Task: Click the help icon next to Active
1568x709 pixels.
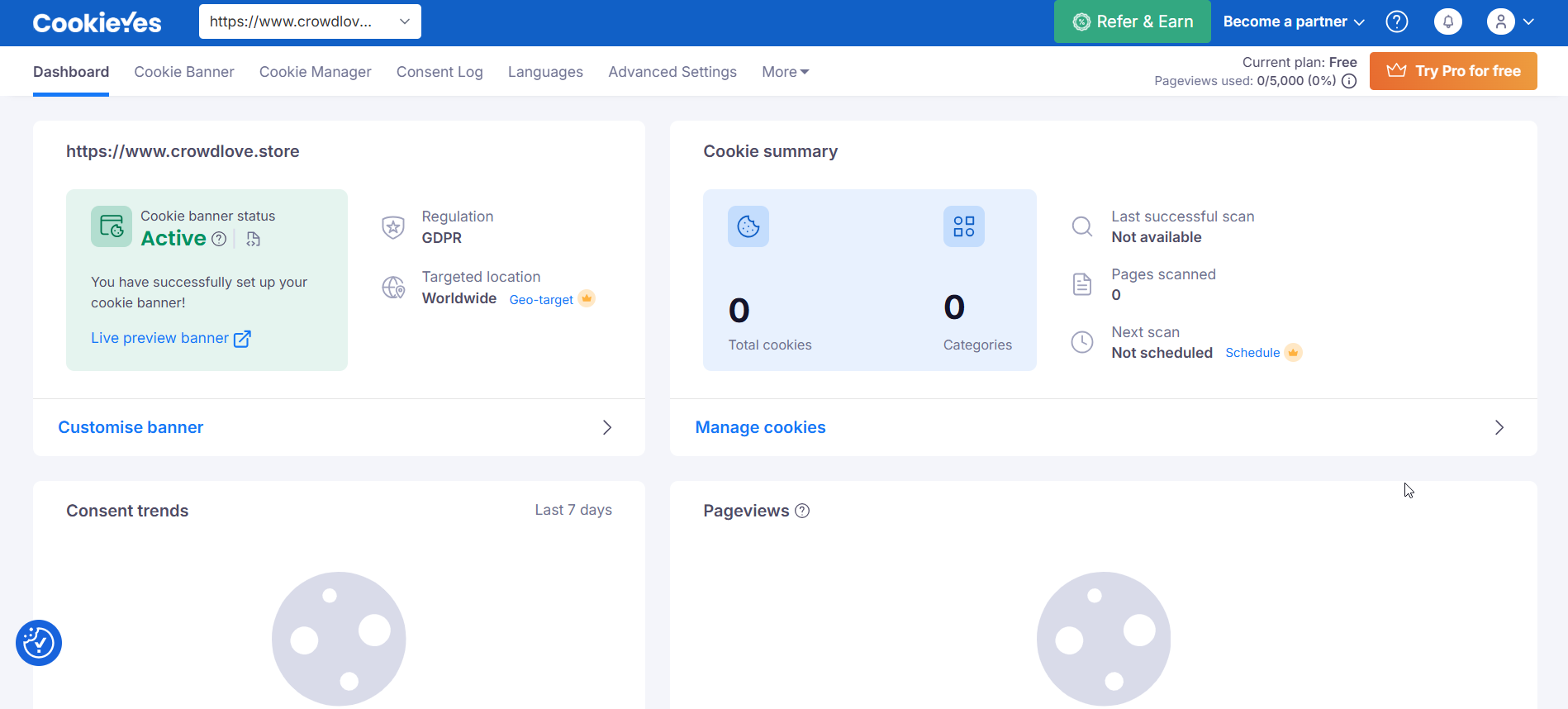Action: (219, 239)
